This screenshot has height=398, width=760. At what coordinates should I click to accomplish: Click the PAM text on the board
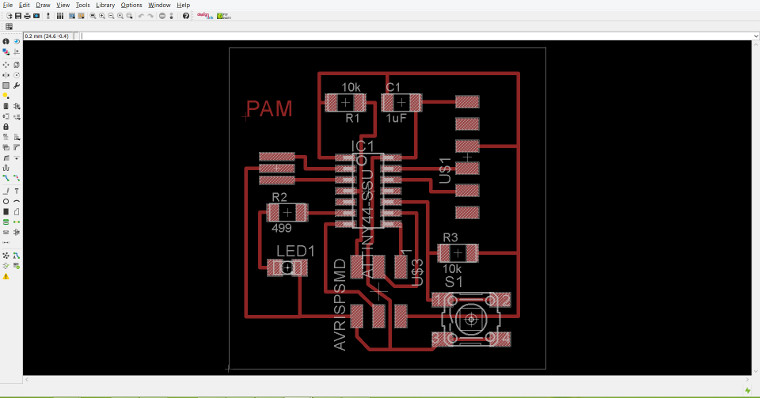coord(269,109)
